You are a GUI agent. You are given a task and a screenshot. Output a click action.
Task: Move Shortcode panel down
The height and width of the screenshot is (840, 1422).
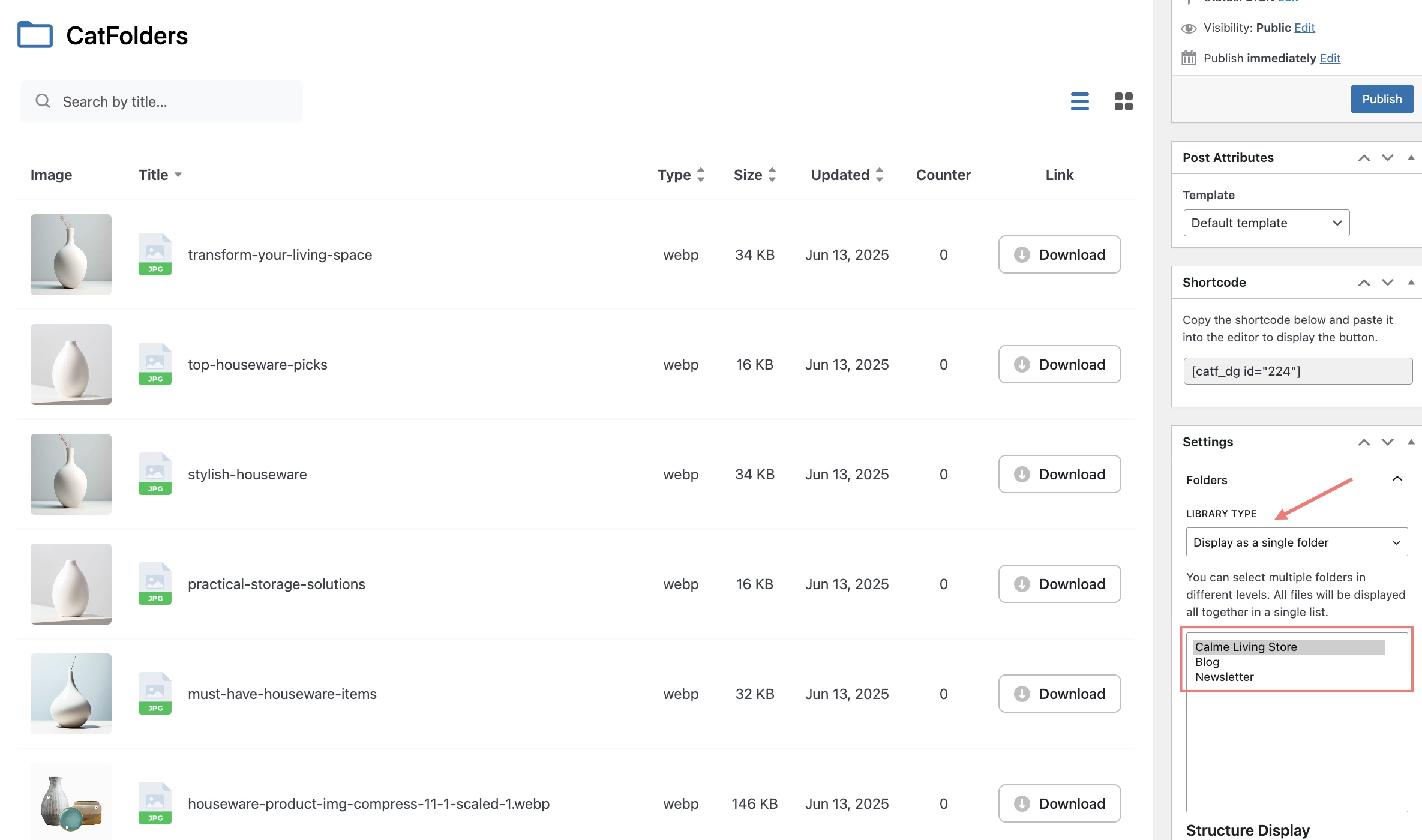point(1387,283)
